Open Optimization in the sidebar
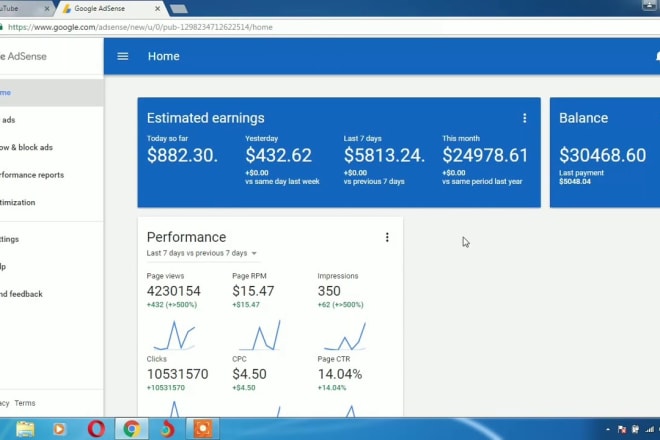The height and width of the screenshot is (440, 660). pyautogui.click(x=51, y=203)
